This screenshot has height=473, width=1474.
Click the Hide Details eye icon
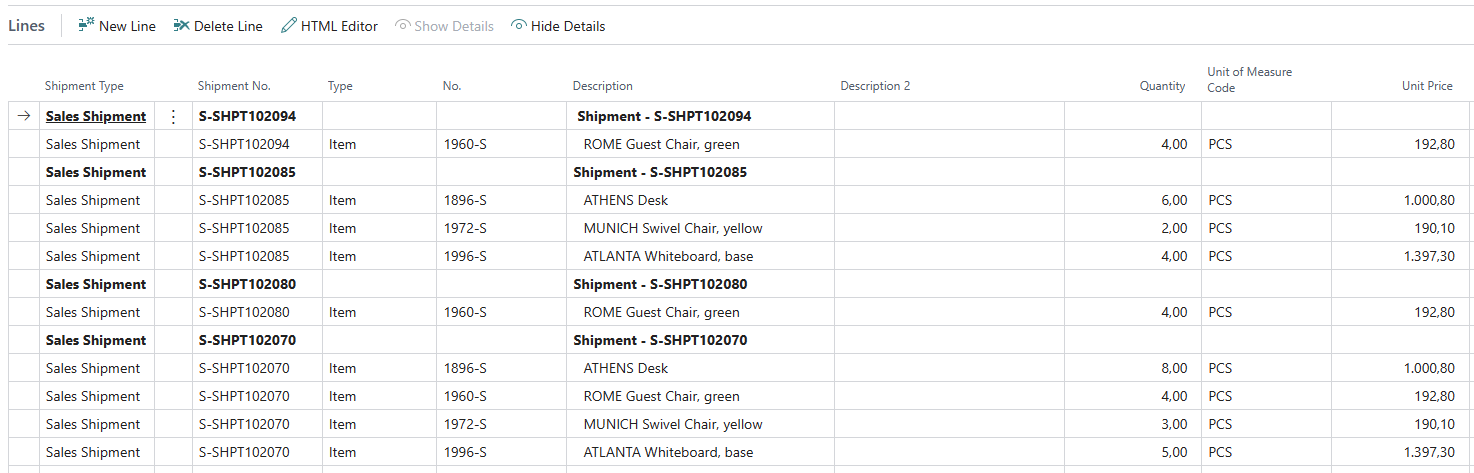[x=518, y=25]
